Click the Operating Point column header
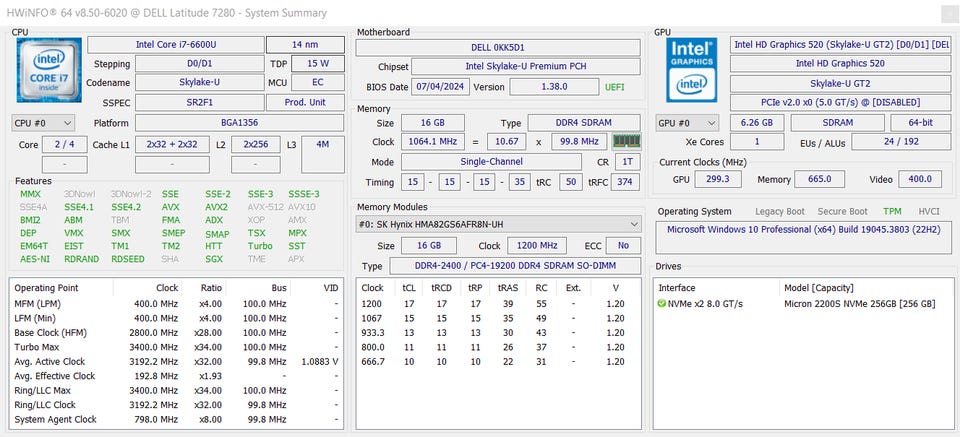 click(x=47, y=288)
